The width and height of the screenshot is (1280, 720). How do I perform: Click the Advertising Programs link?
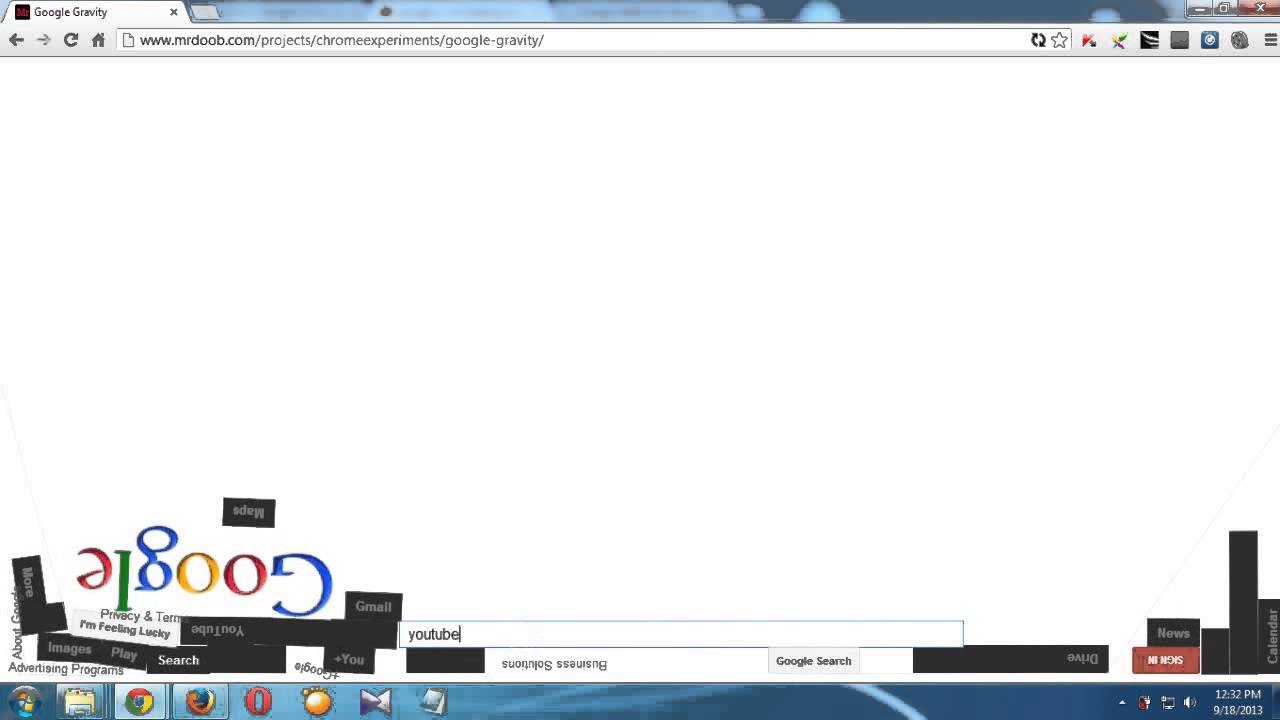pos(66,669)
